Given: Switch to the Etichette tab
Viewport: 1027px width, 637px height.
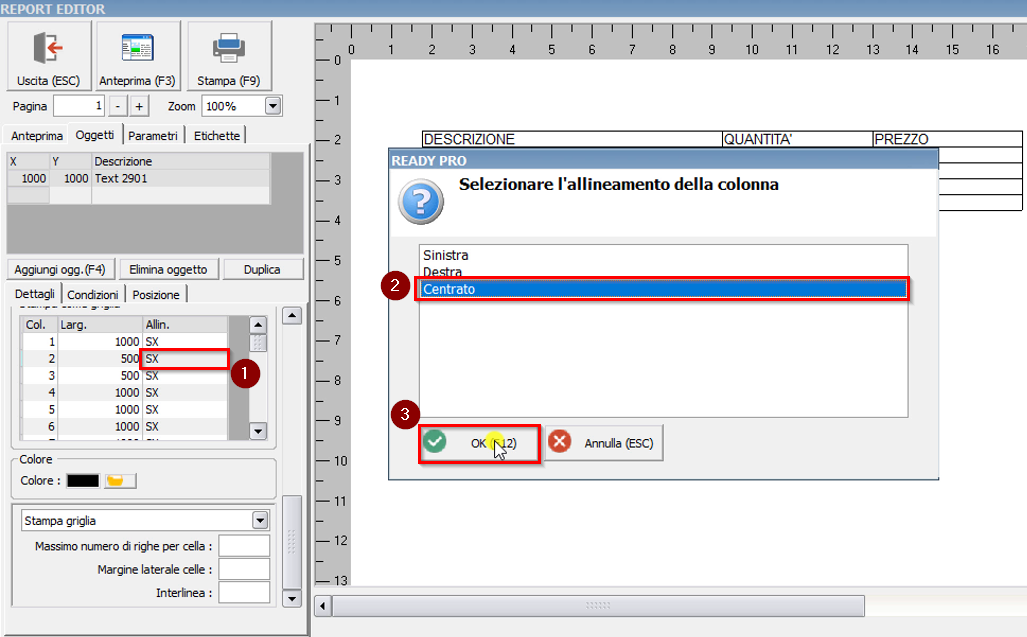Looking at the screenshot, I should click(x=217, y=135).
